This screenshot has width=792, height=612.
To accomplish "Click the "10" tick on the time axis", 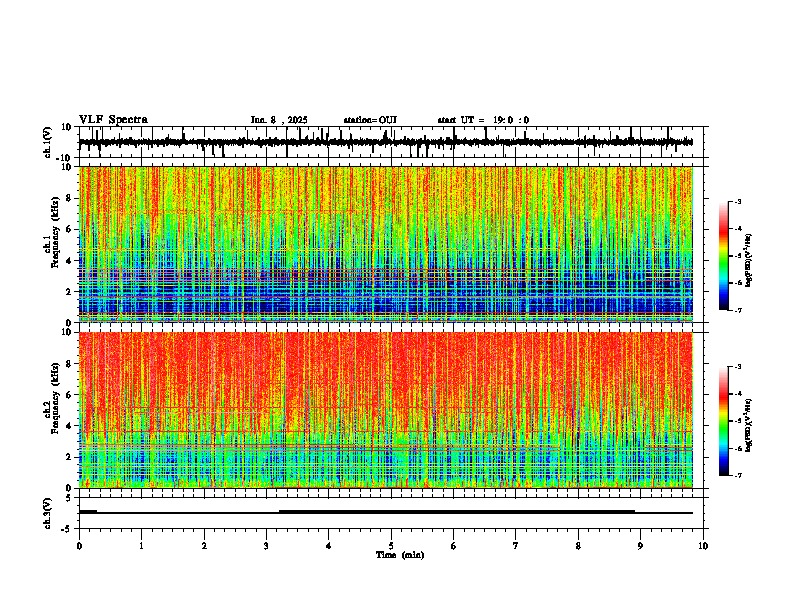I will (x=703, y=546).
